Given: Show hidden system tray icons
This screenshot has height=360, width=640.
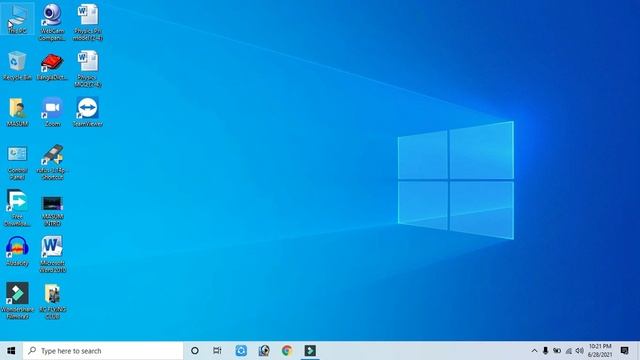Looking at the screenshot, I should point(534,351).
